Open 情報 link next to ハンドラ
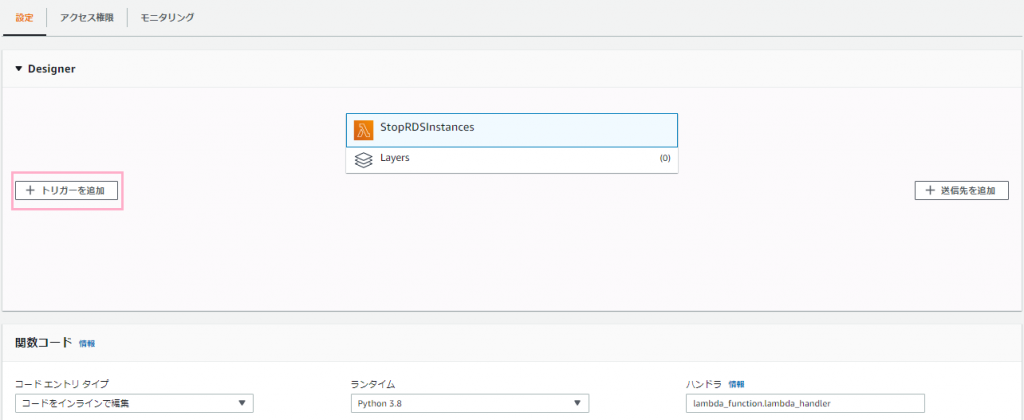 coord(736,384)
